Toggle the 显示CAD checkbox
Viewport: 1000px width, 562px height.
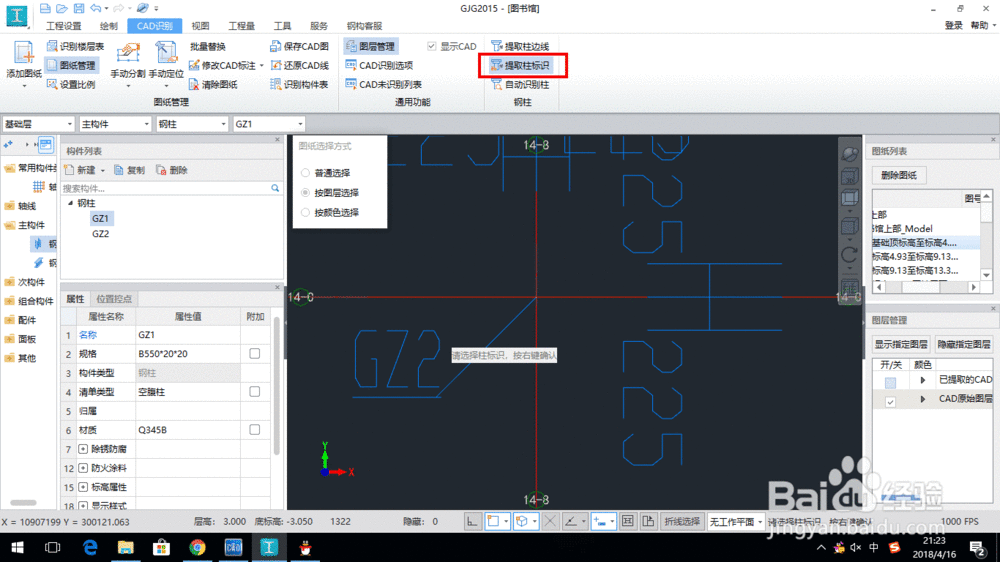click(x=432, y=47)
